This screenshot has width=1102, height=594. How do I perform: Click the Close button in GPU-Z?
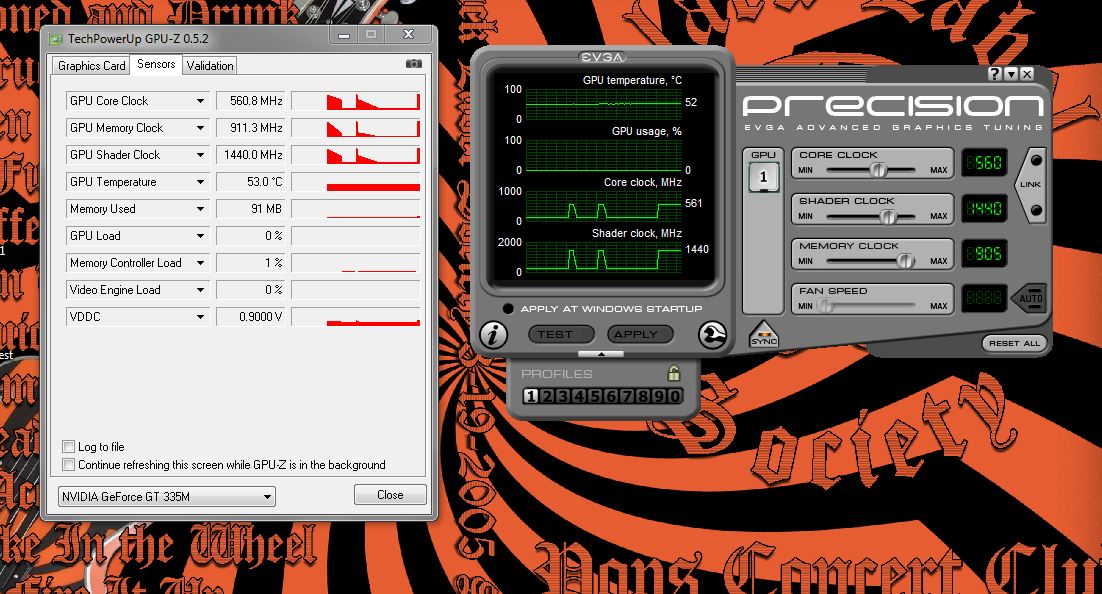tap(390, 495)
